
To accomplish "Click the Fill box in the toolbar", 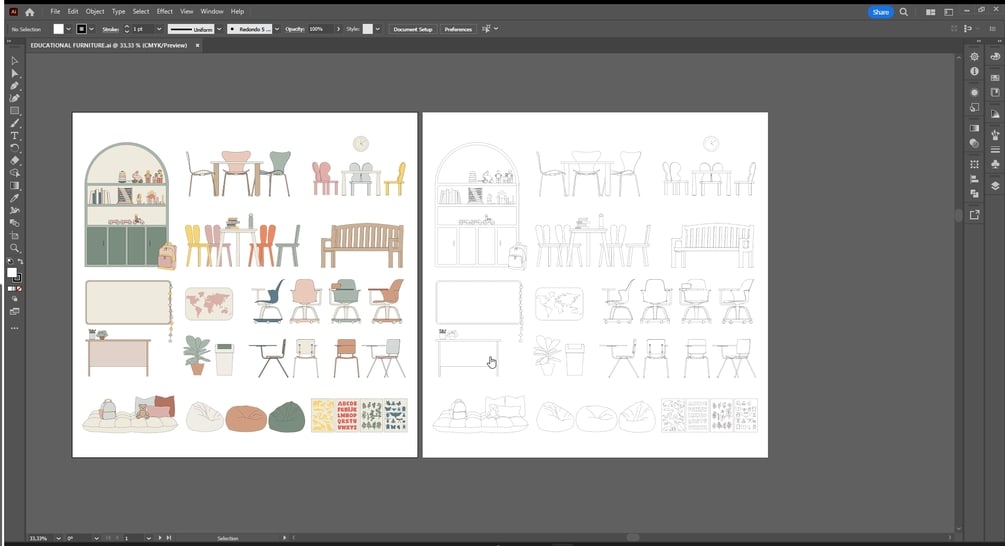I will [12, 273].
